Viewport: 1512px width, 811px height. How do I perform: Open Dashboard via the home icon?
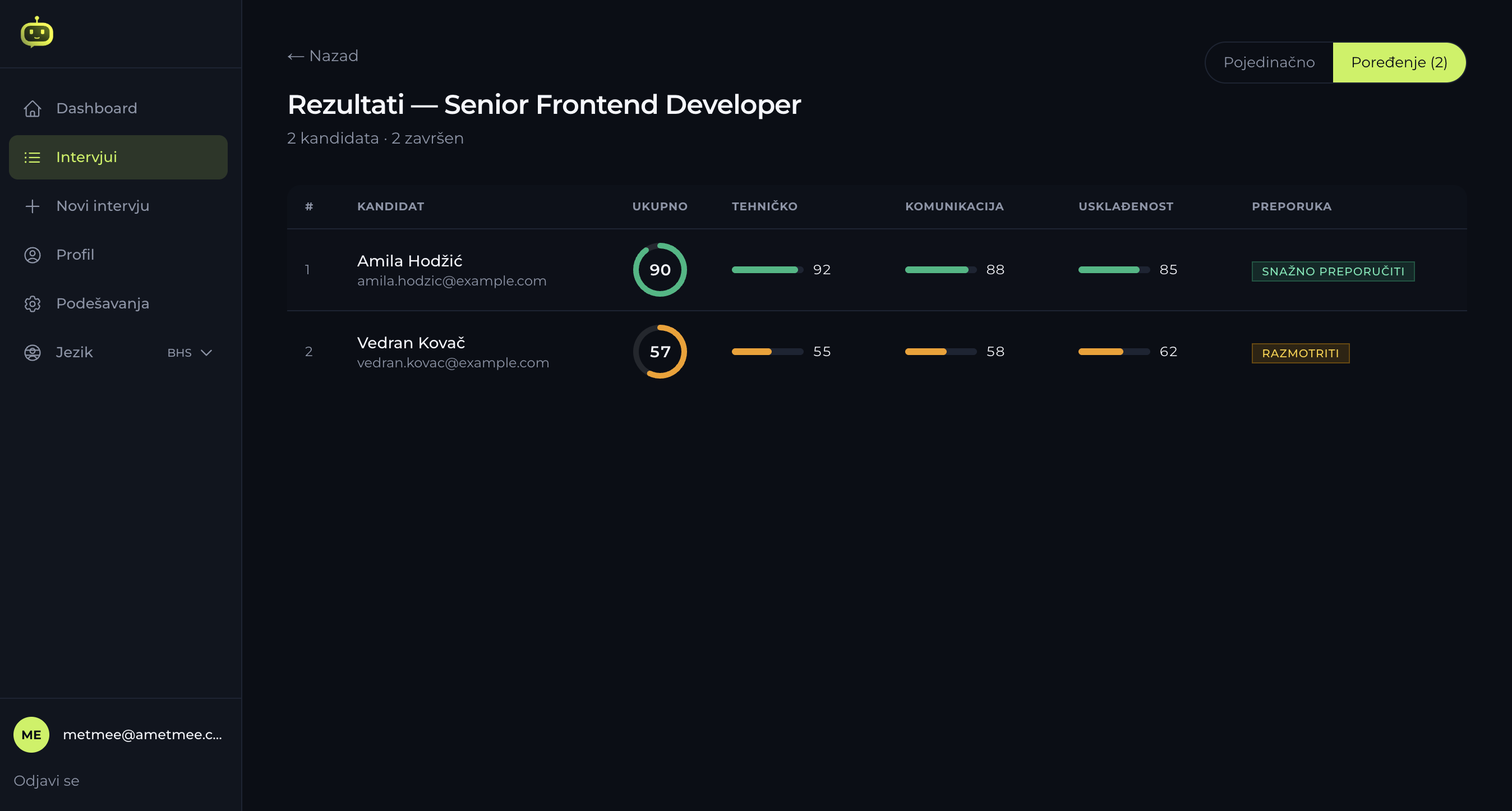33,109
